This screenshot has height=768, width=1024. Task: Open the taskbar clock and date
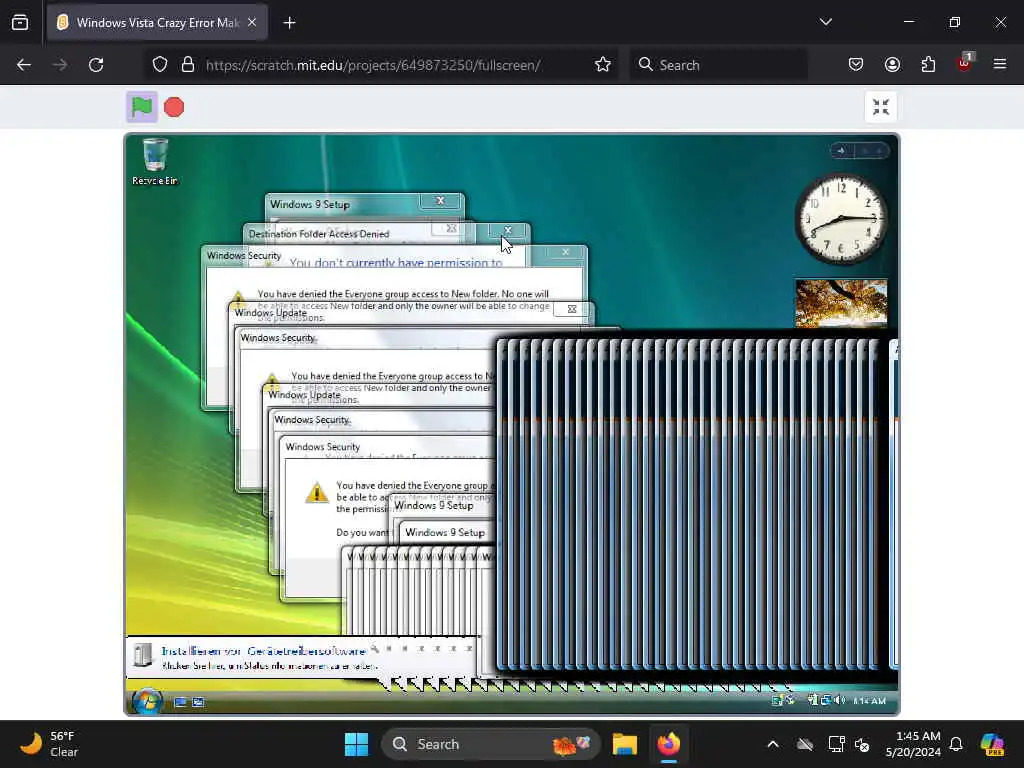913,744
